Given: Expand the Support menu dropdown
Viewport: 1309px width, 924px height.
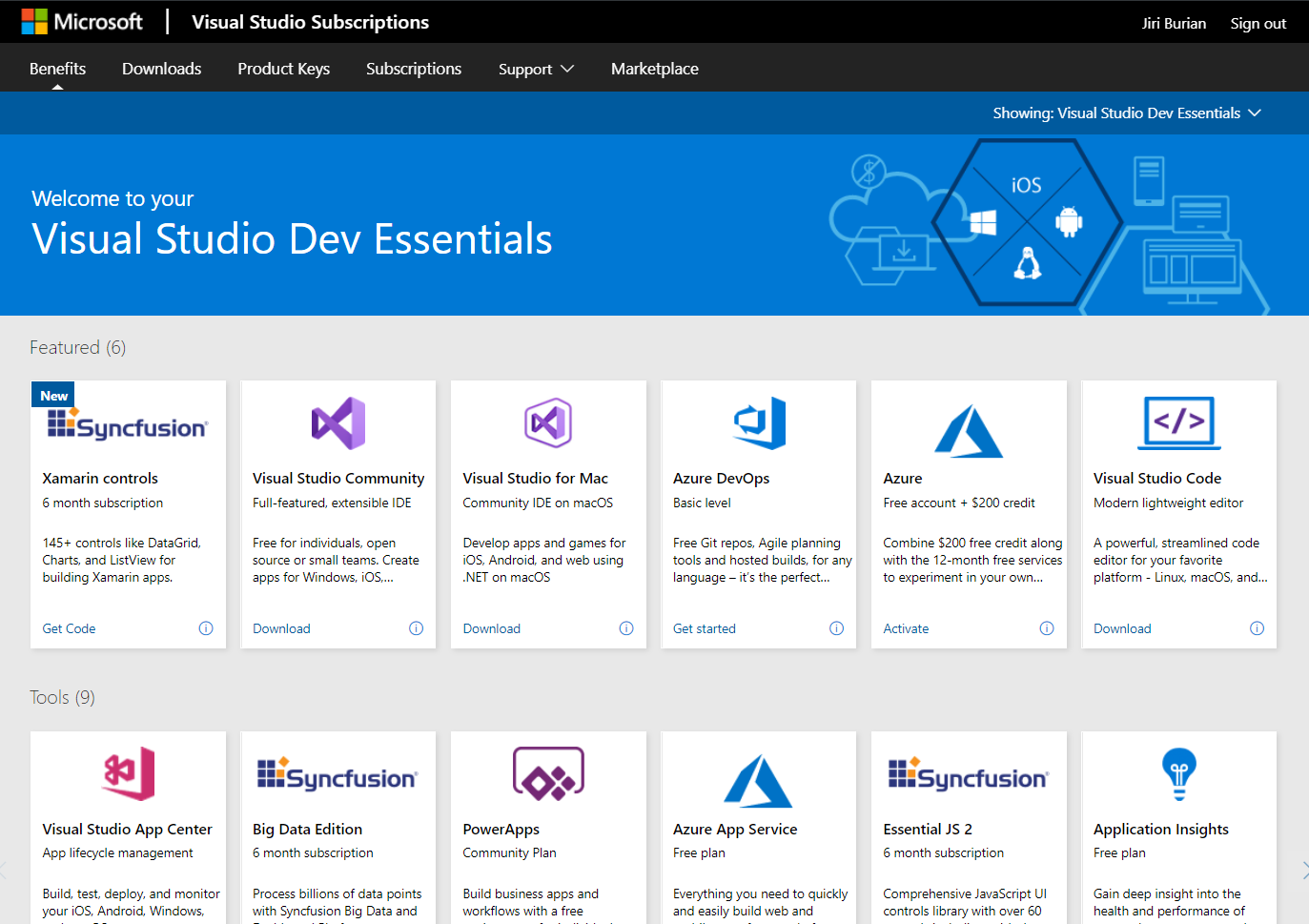Looking at the screenshot, I should pyautogui.click(x=536, y=69).
